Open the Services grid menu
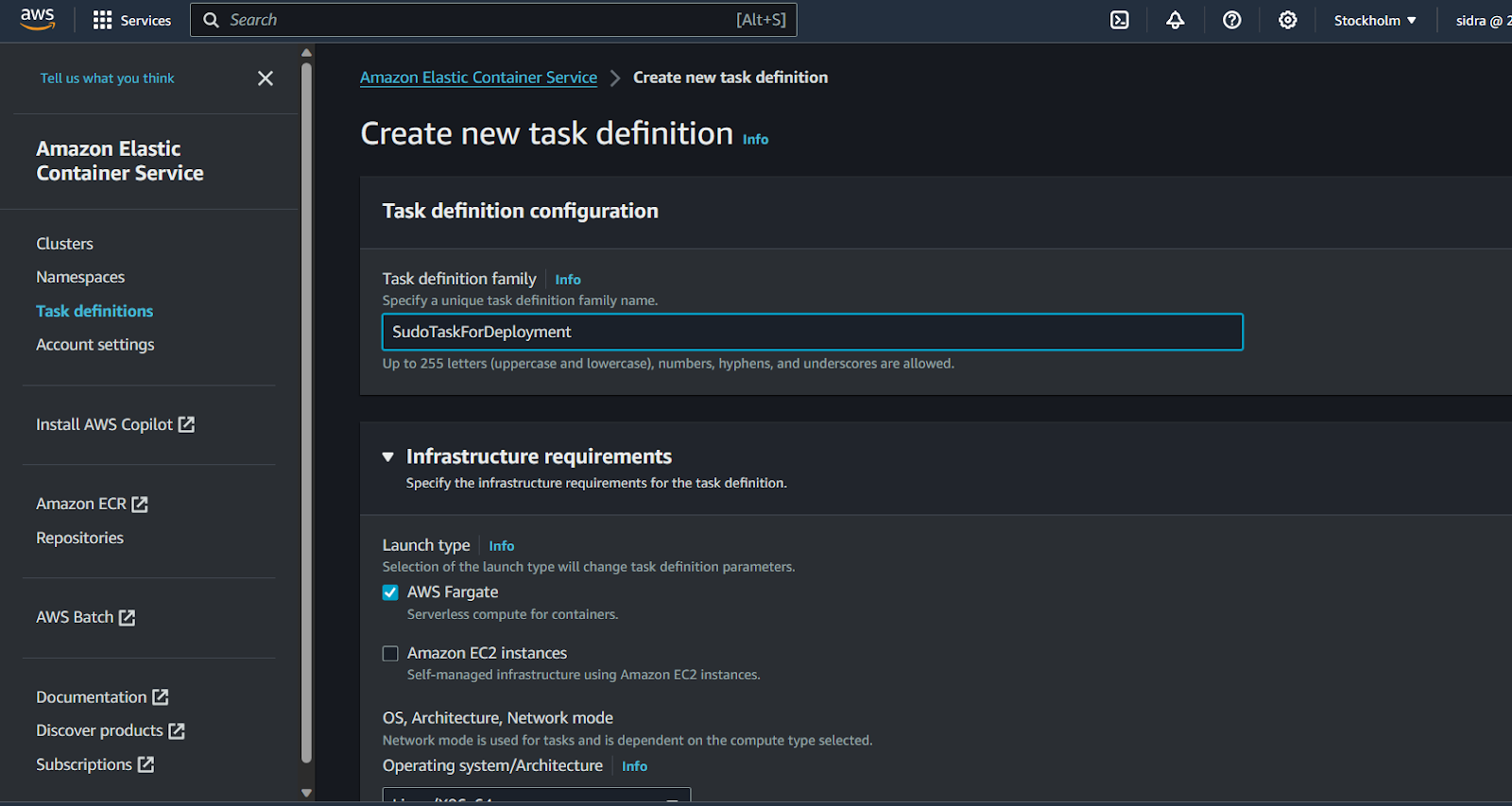The image size is (1512, 806). tap(132, 20)
